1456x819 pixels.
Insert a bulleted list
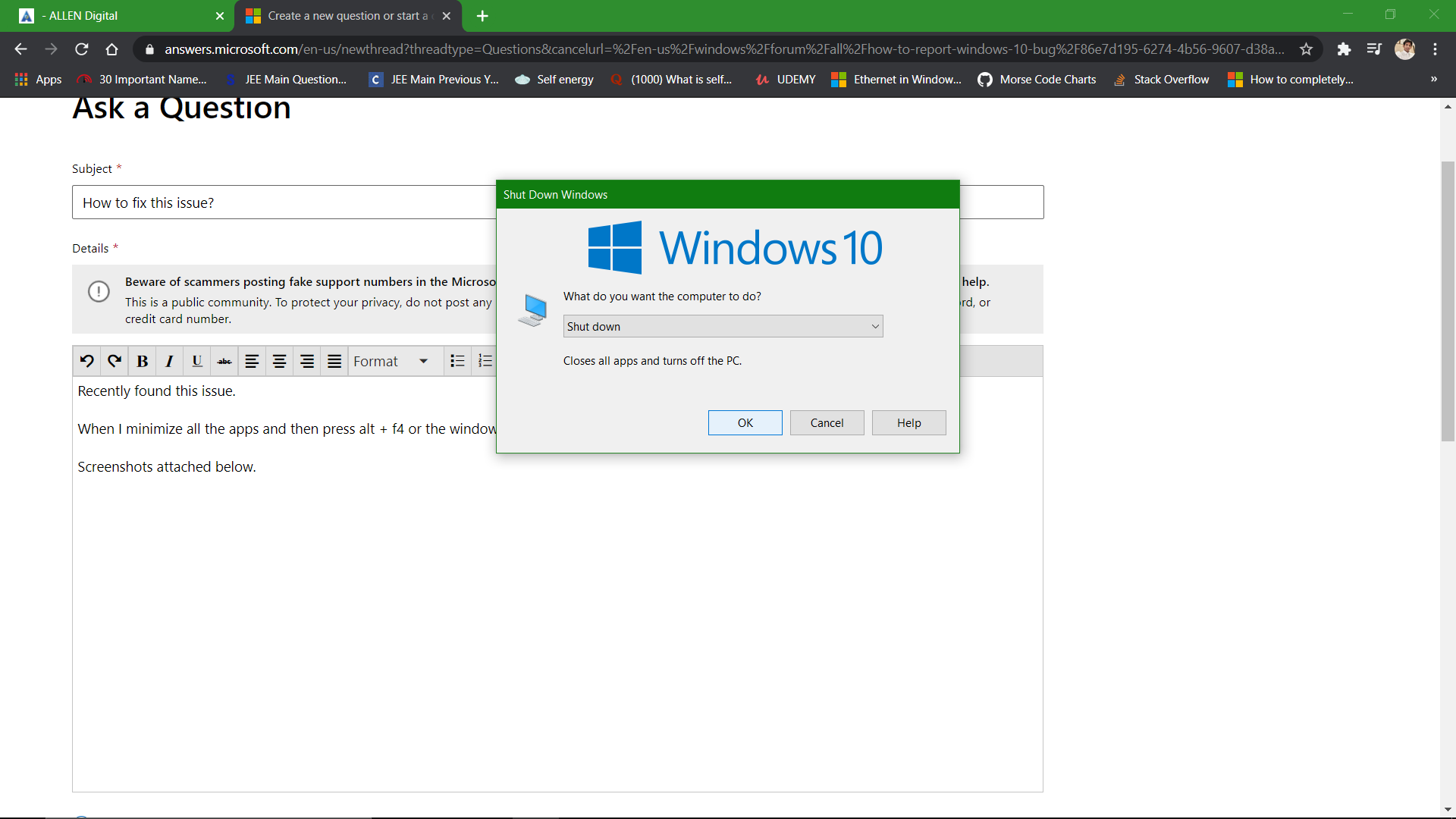457,361
